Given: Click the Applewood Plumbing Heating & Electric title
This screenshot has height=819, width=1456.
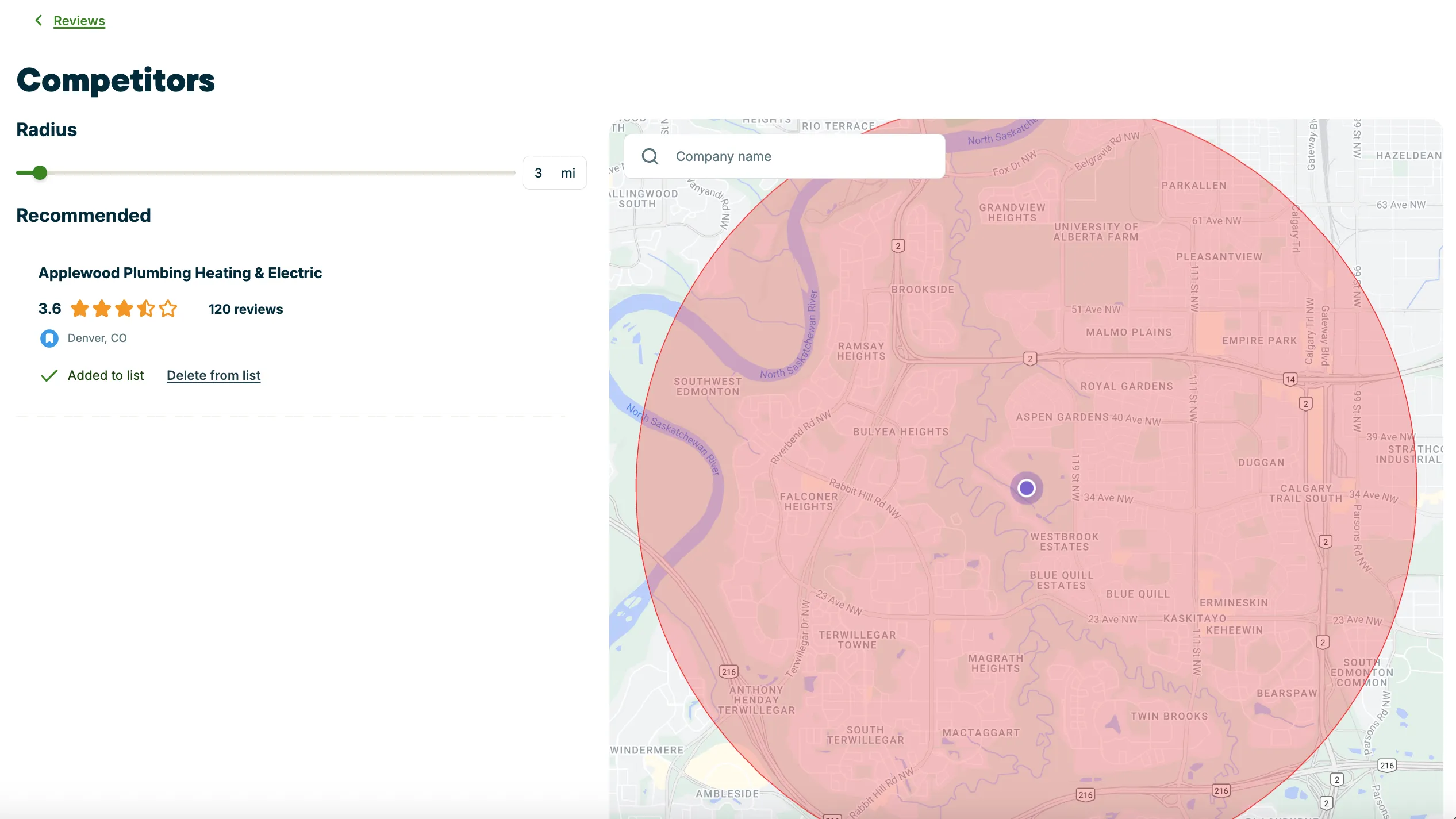Looking at the screenshot, I should pos(180,273).
